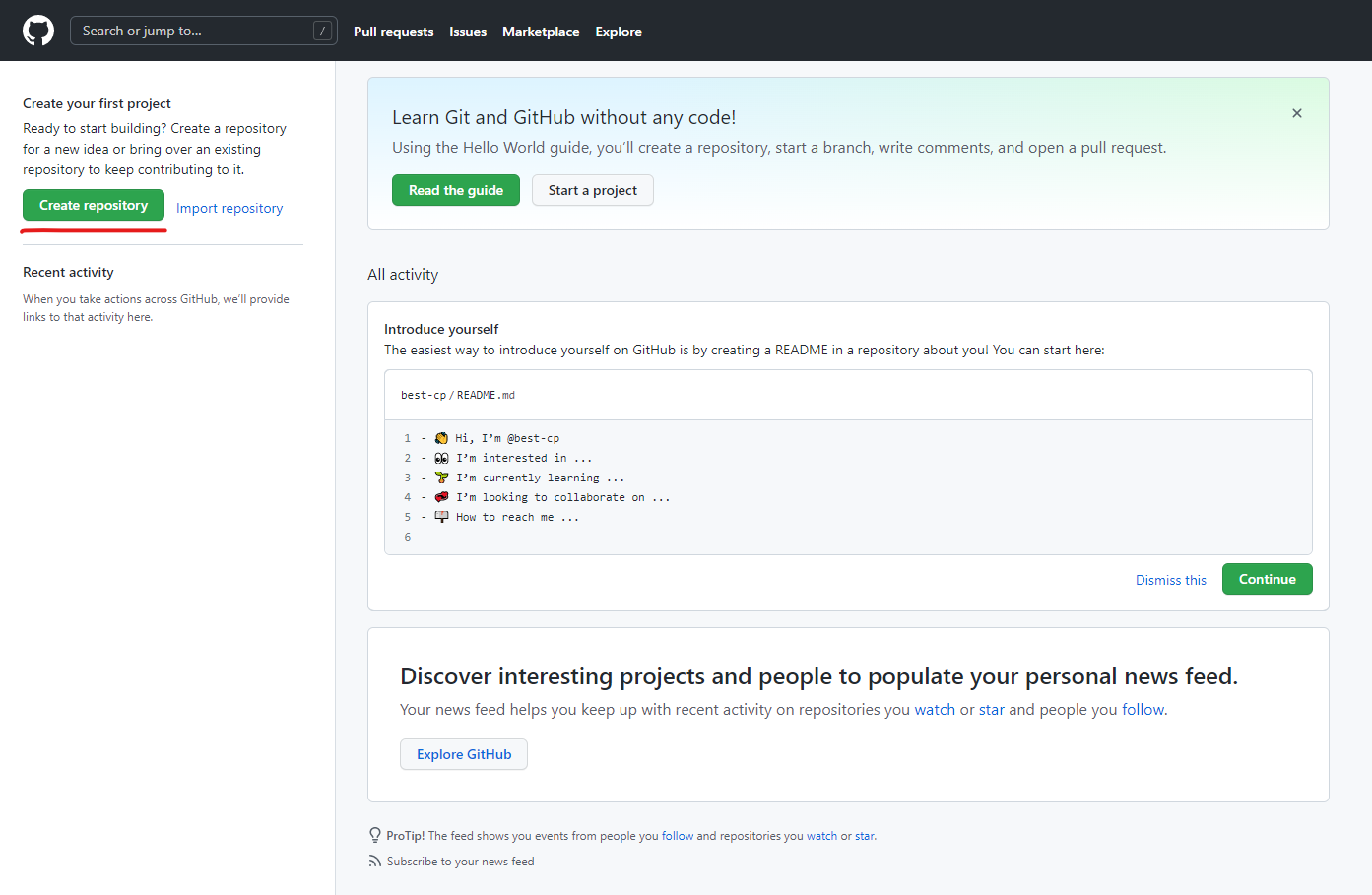Image resolution: width=1372 pixels, height=895 pixels.
Task: Click the Start a project button
Action: (x=593, y=190)
